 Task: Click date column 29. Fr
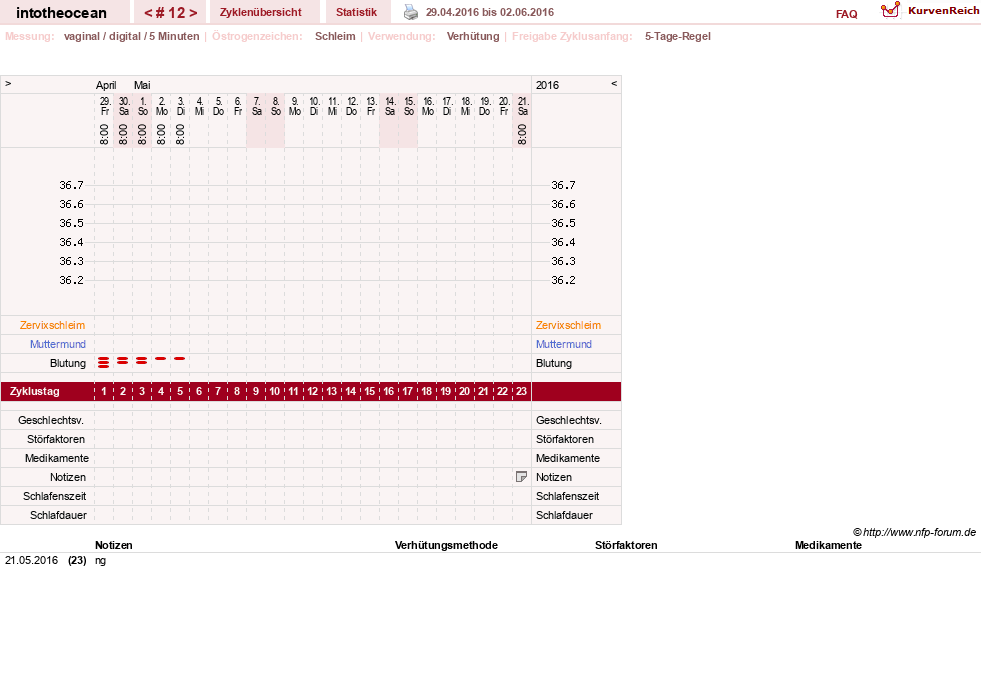click(104, 106)
